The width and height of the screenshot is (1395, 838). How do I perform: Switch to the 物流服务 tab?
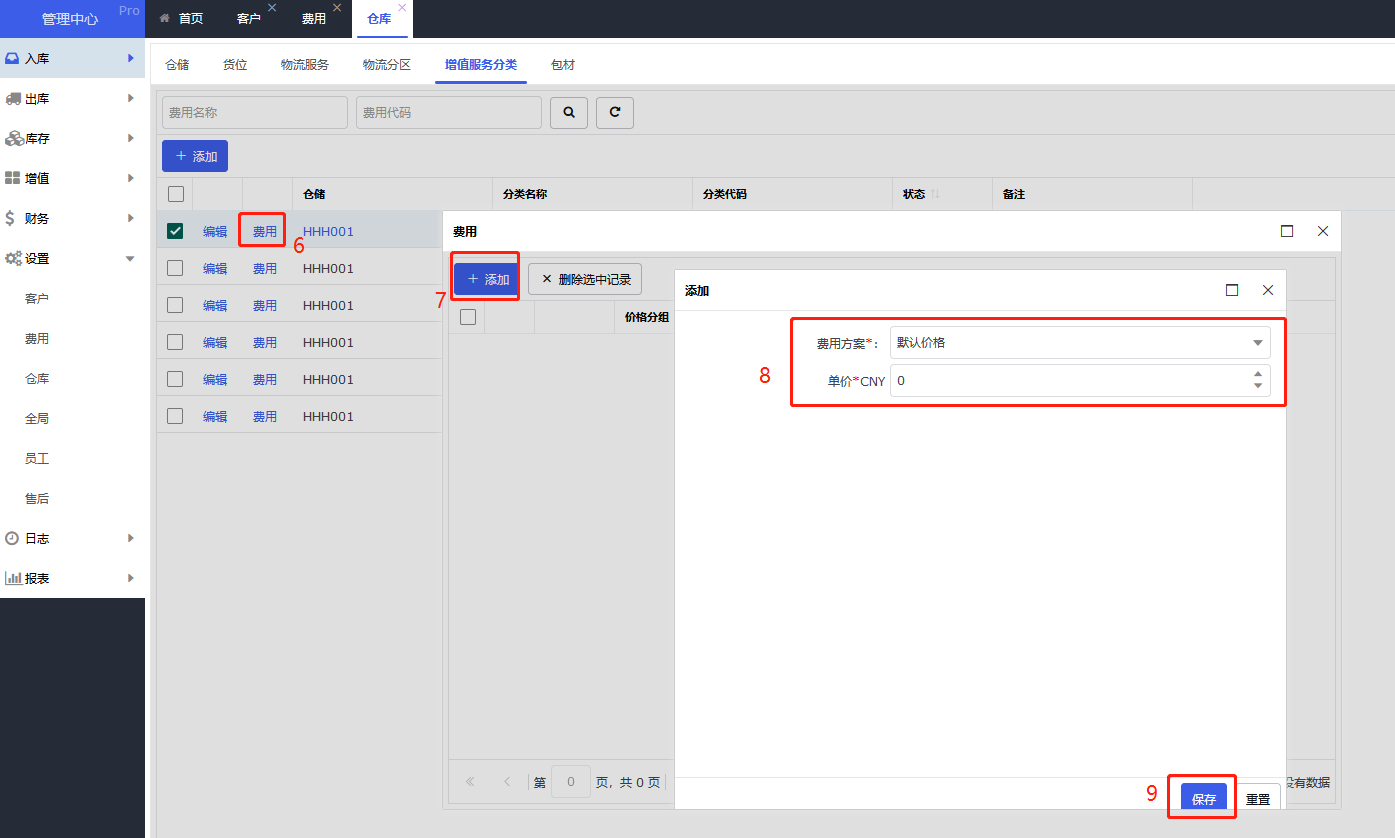[x=305, y=65]
